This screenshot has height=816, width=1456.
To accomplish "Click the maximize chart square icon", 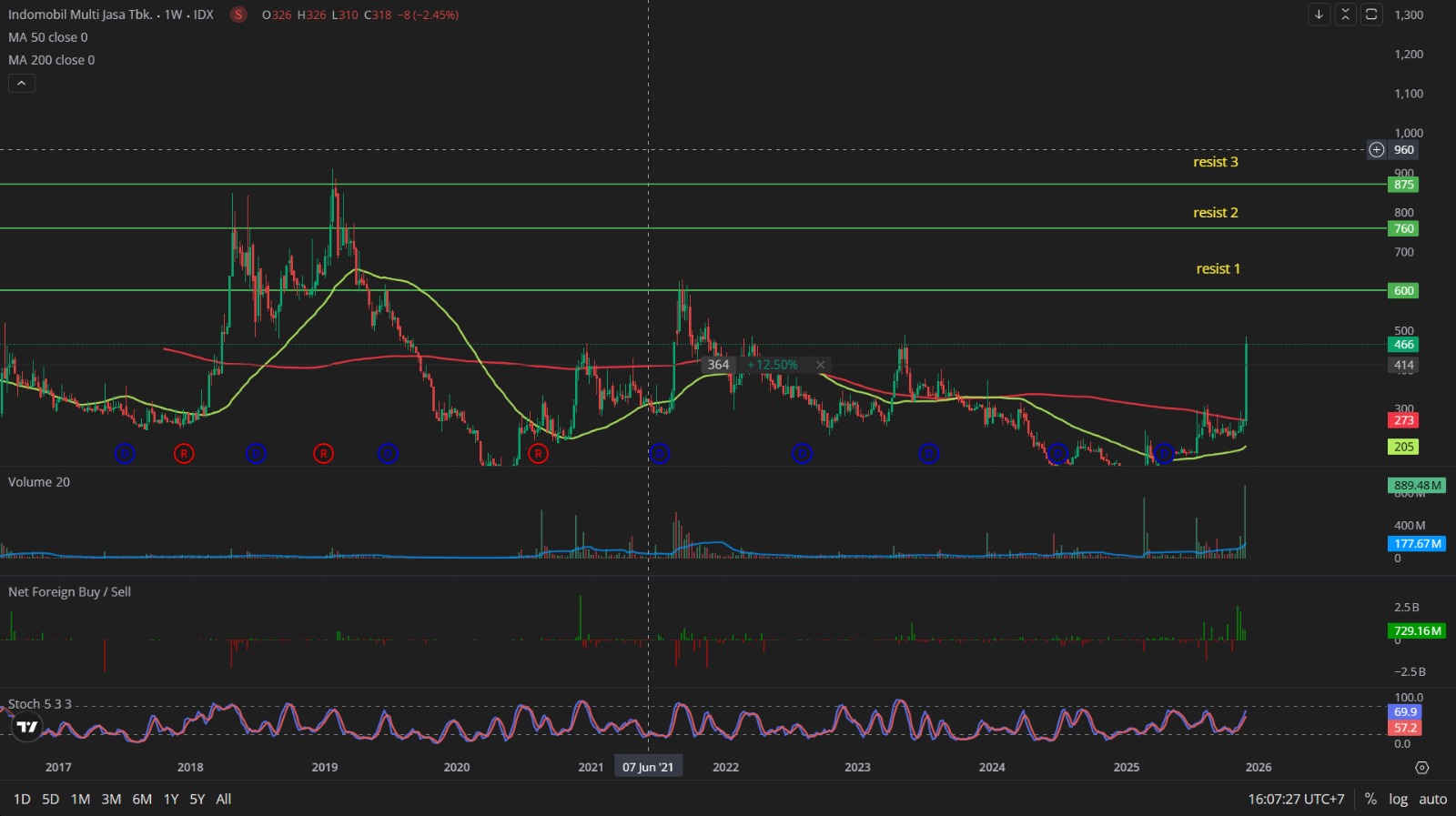I will (x=1371, y=15).
